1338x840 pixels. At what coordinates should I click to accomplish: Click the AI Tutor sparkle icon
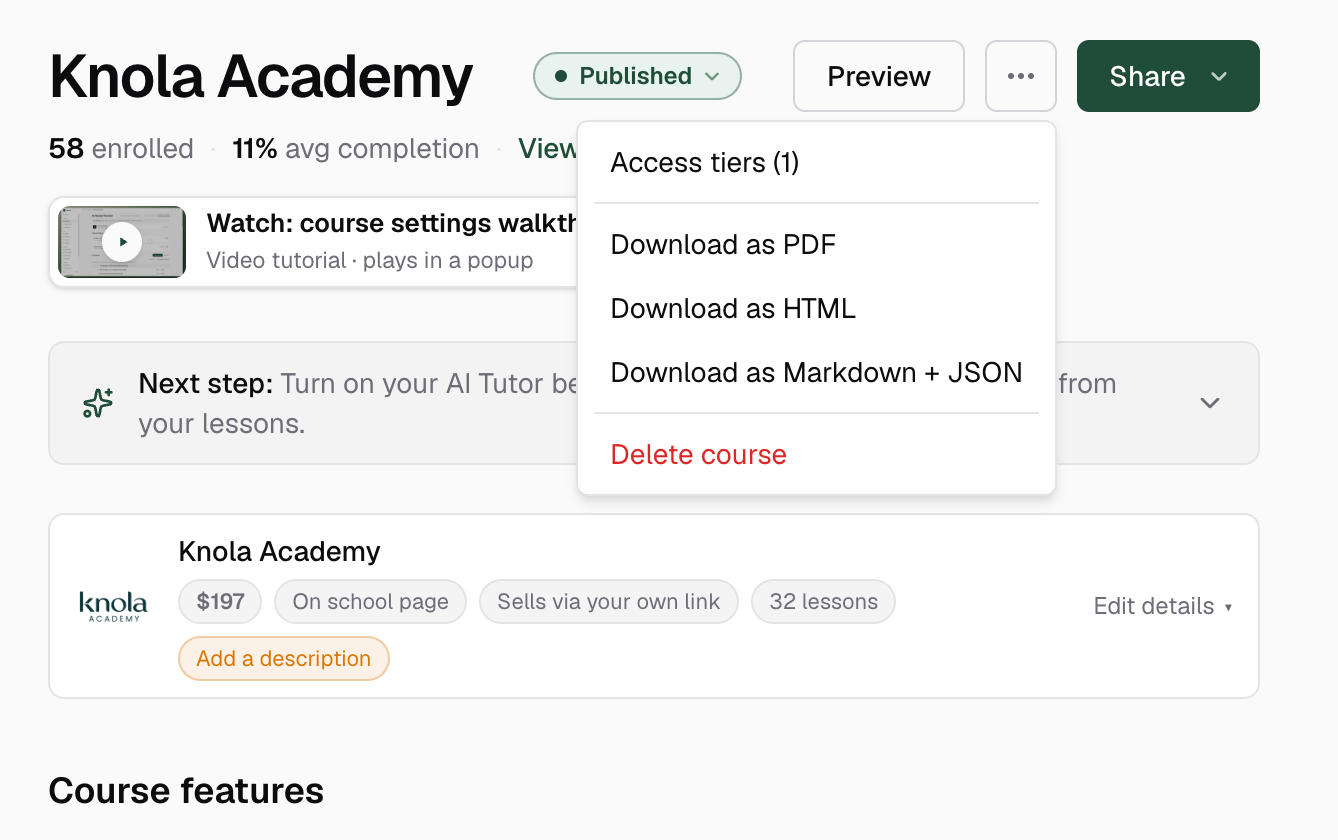pyautogui.click(x=98, y=403)
